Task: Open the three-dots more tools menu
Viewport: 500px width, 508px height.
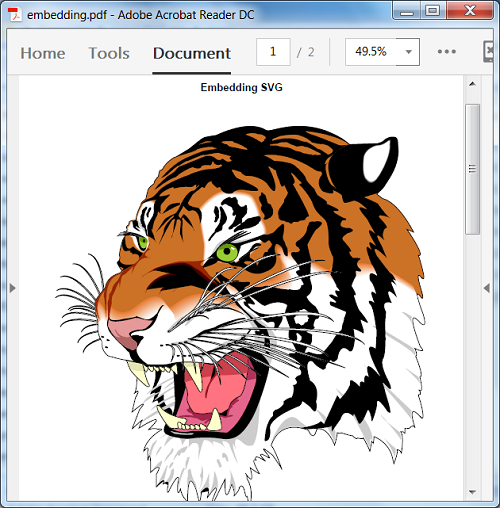Action: click(447, 52)
